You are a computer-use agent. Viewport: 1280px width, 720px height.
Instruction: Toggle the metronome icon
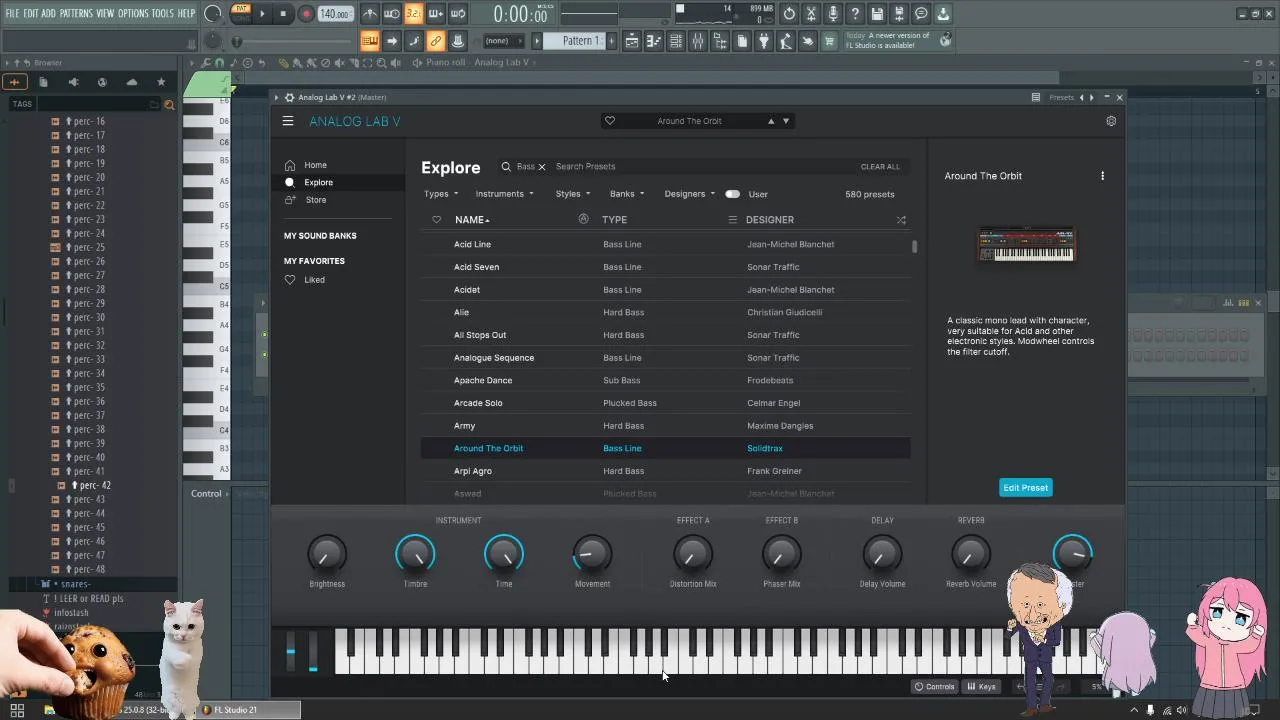(370, 14)
